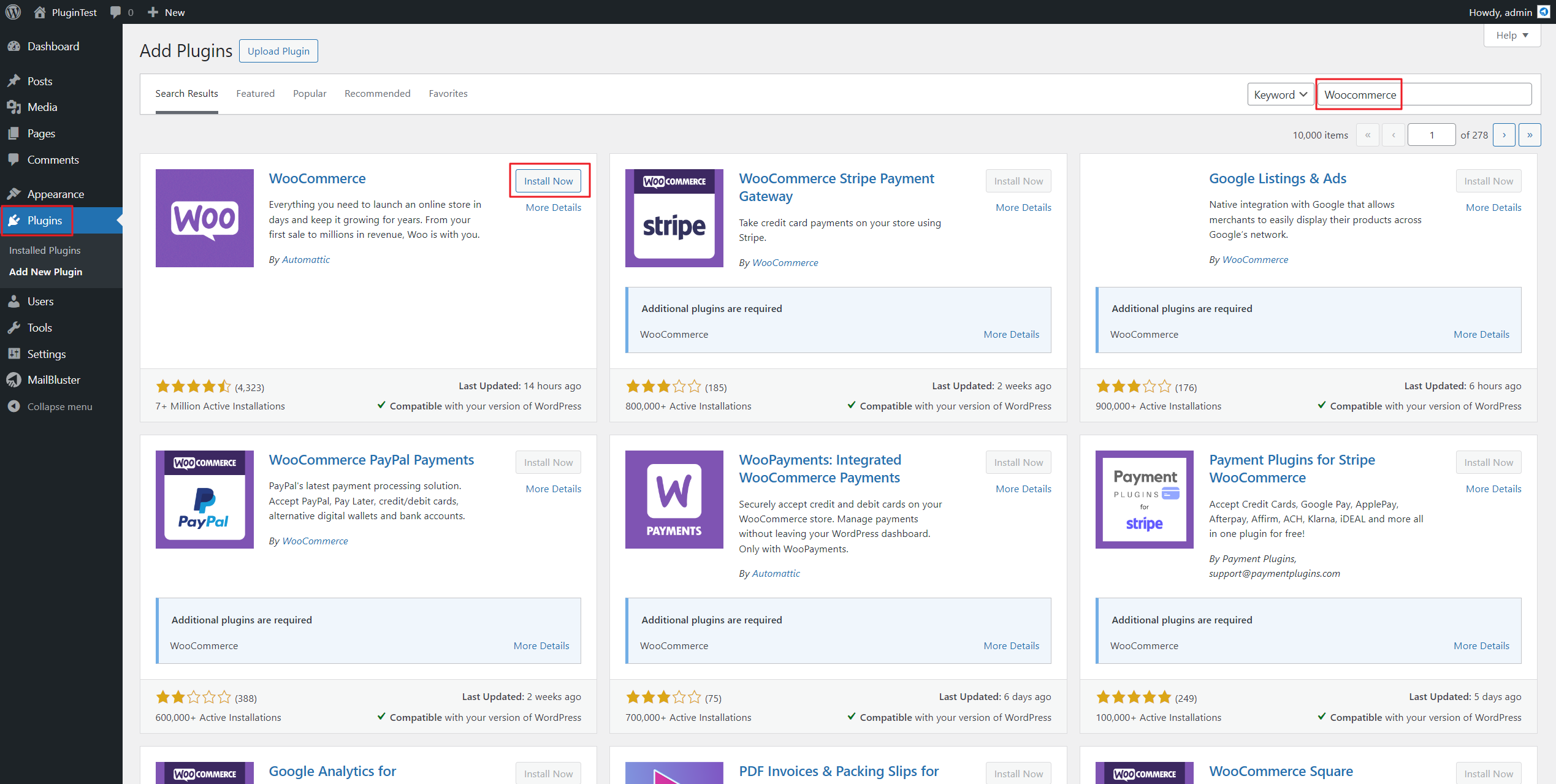Click the Upload Plugin button
This screenshot has height=784, width=1556.
coord(278,51)
